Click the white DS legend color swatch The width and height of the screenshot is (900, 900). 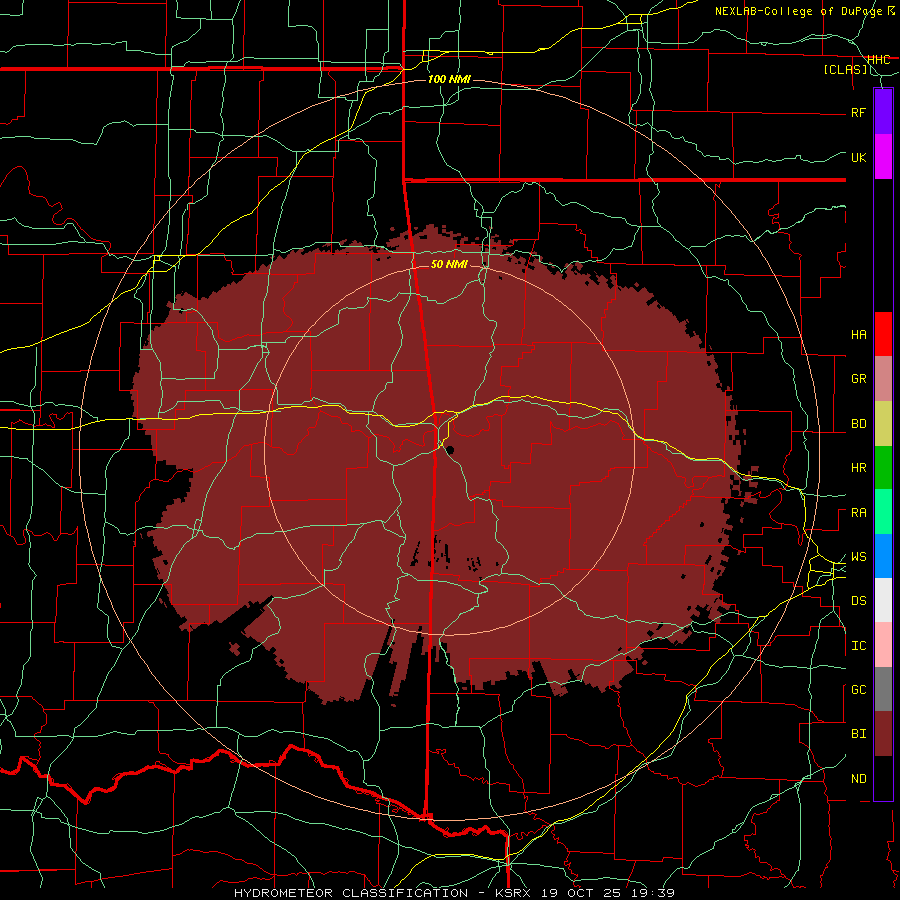[883, 600]
